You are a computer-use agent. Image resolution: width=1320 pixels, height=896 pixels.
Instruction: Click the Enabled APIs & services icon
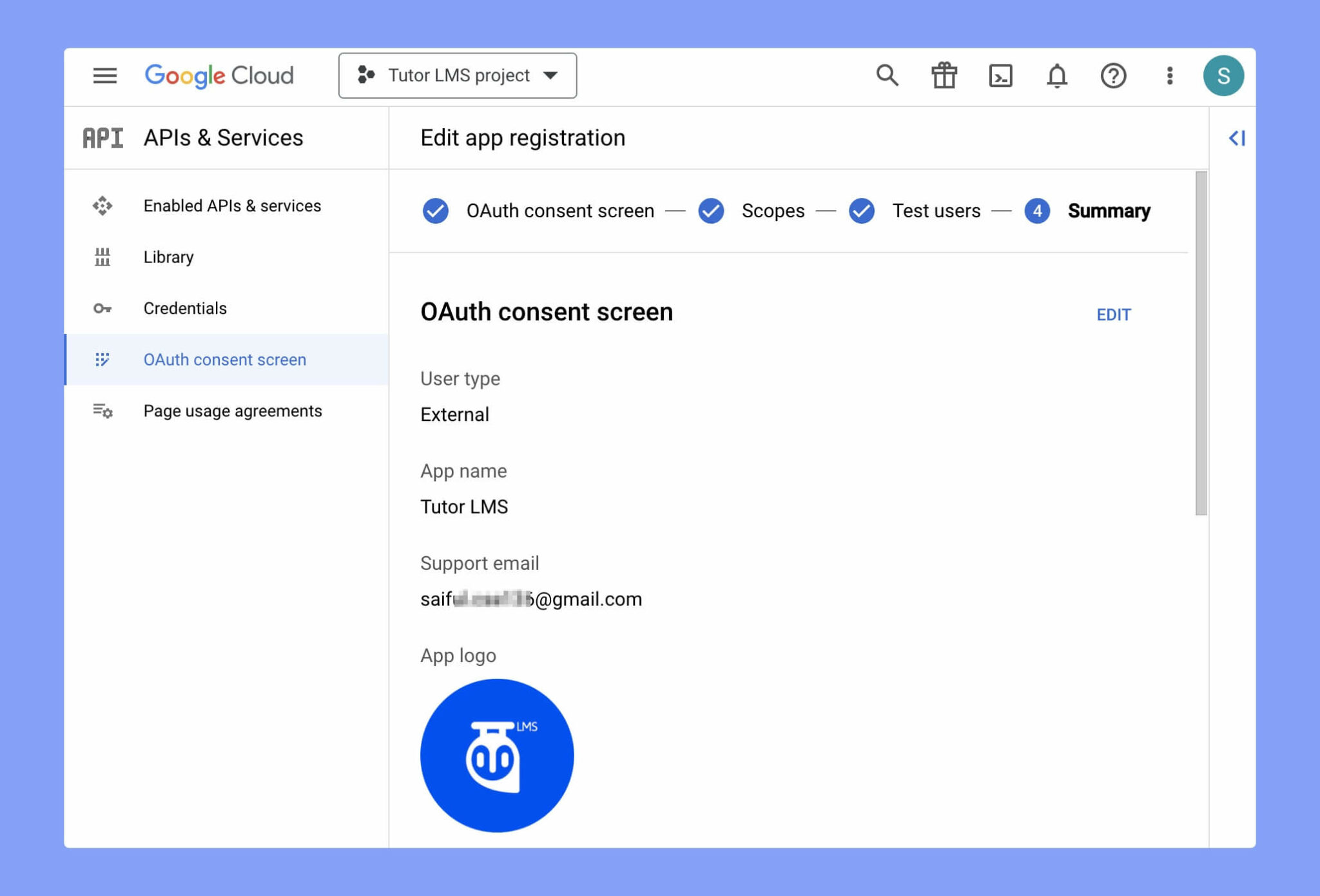103,205
